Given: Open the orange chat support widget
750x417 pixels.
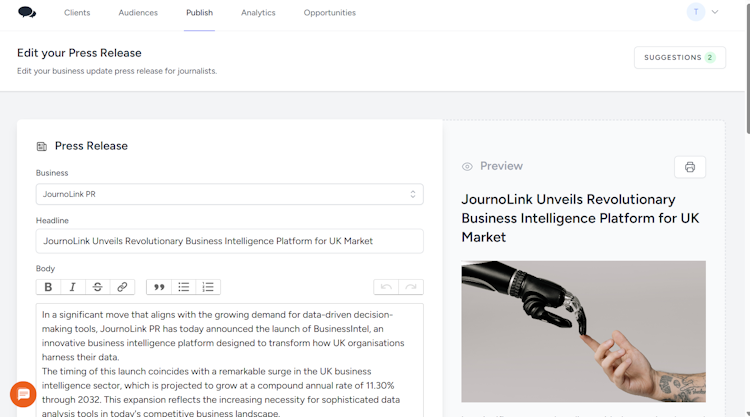Looking at the screenshot, I should click(x=23, y=394).
